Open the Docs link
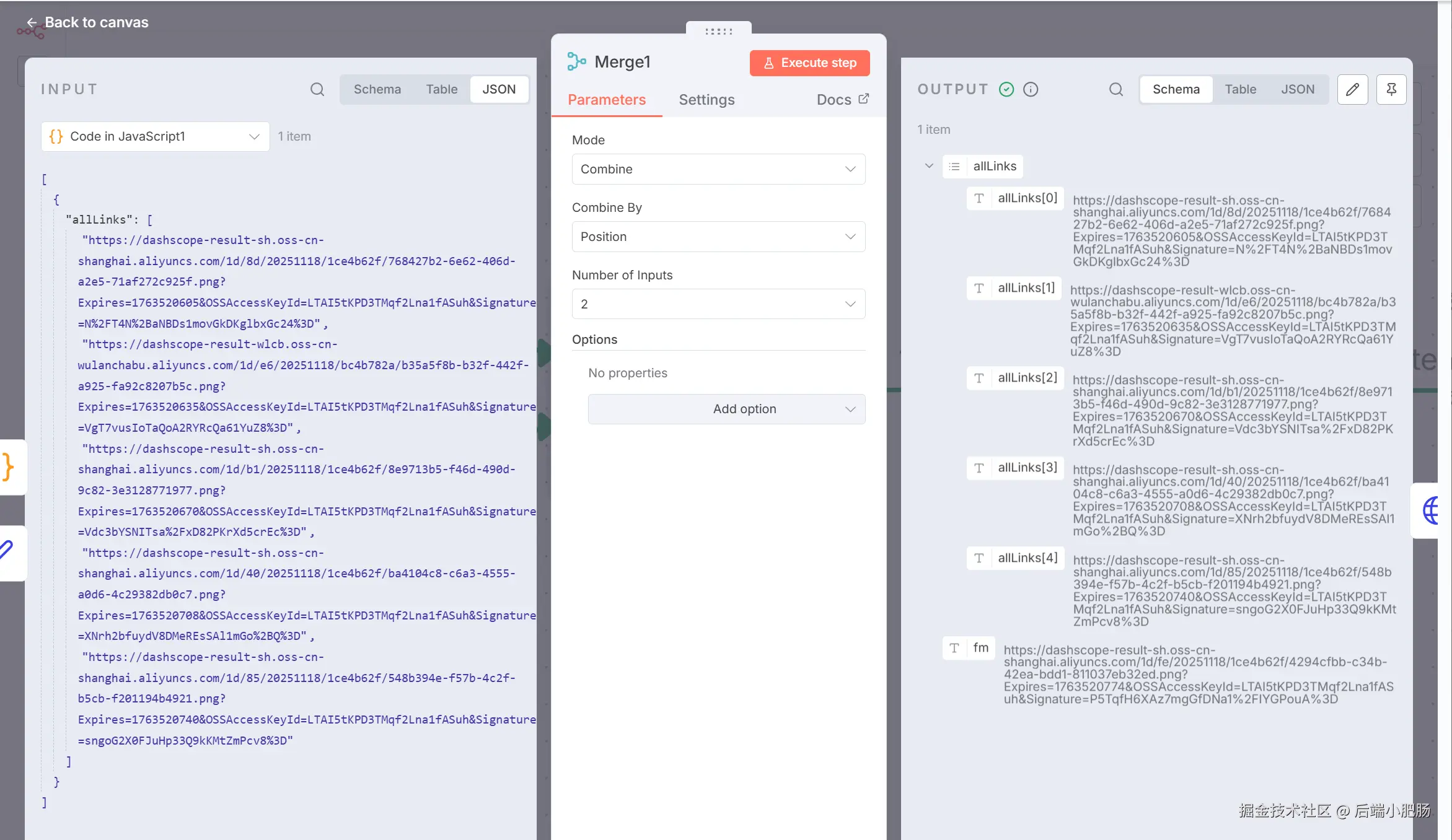Screen dimensions: 1452x840 (x=842, y=100)
